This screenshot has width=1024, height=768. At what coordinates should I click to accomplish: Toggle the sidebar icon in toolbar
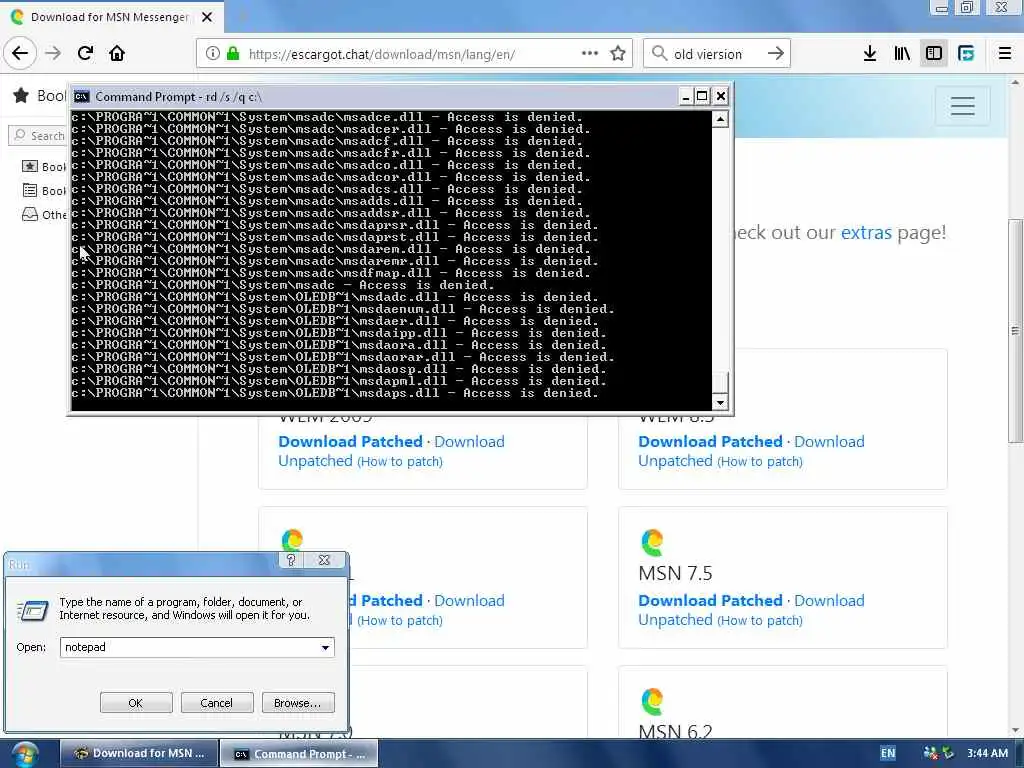click(934, 54)
